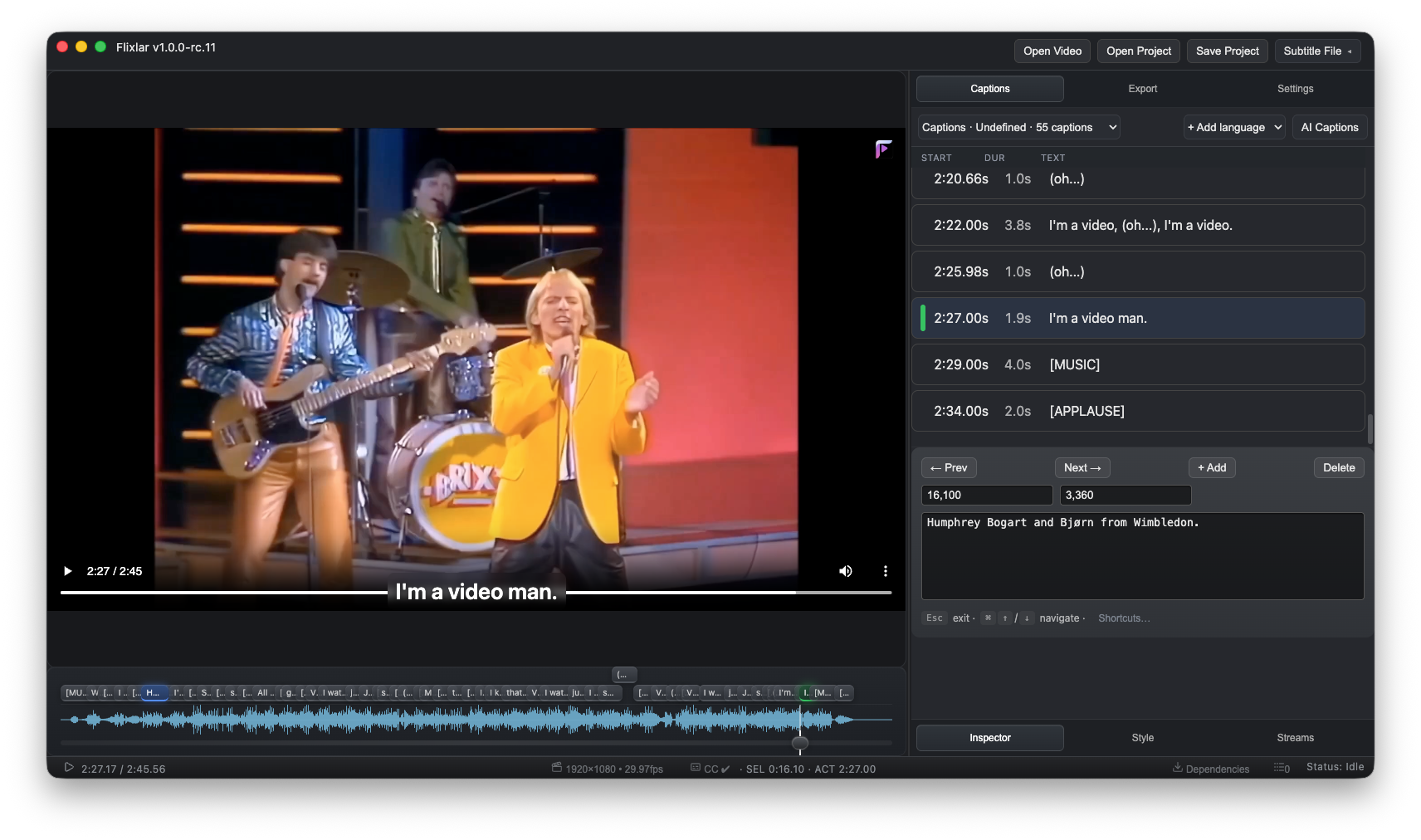Go to next caption with Next button
The image size is (1421, 840).
pos(1082,468)
